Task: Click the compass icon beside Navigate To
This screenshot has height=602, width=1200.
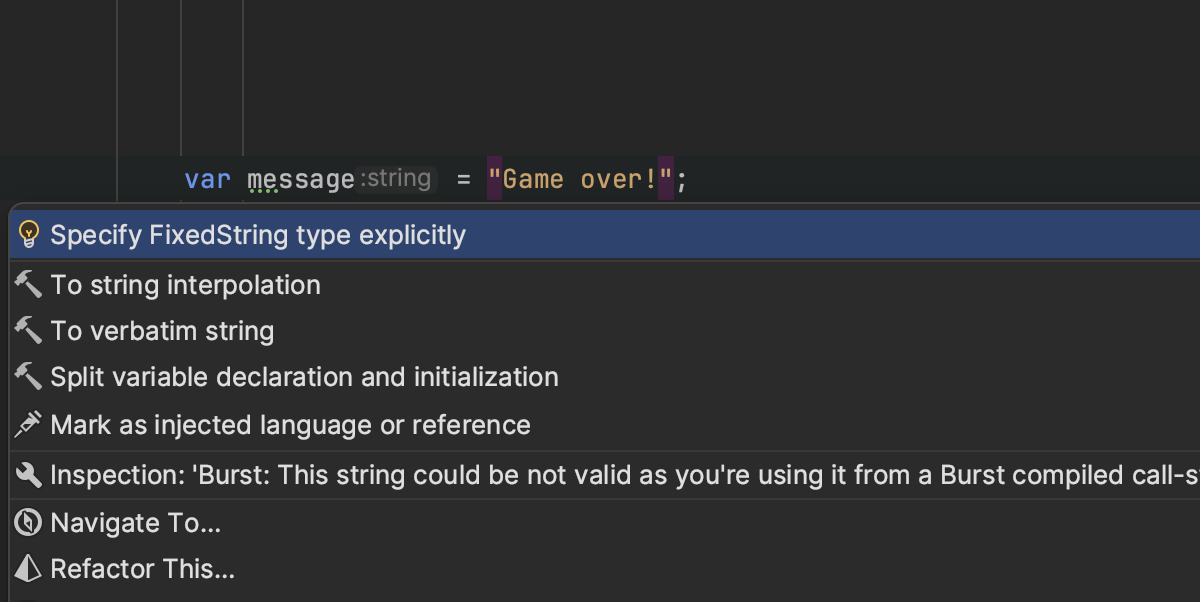Action: [28, 523]
